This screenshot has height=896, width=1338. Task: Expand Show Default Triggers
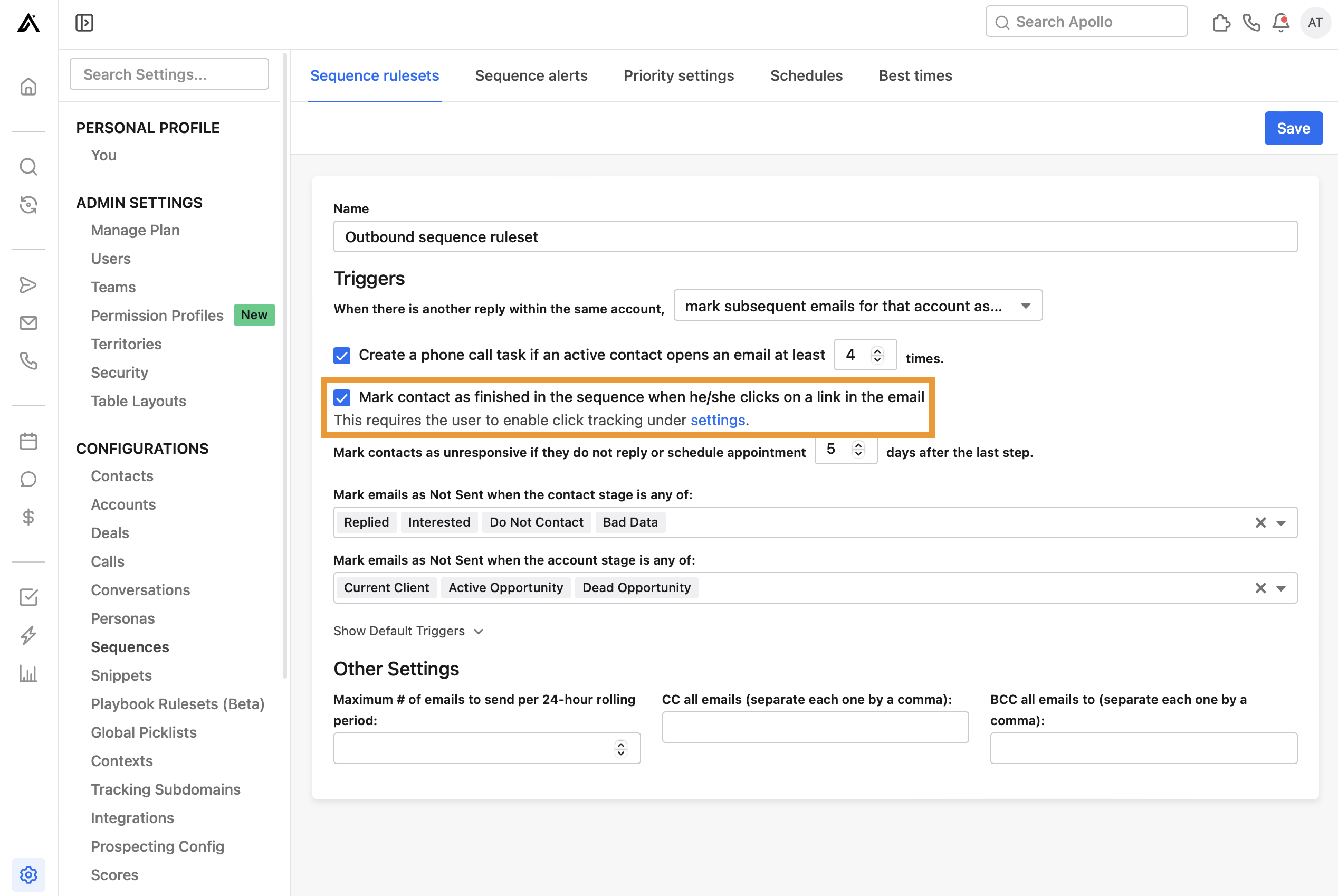point(409,631)
